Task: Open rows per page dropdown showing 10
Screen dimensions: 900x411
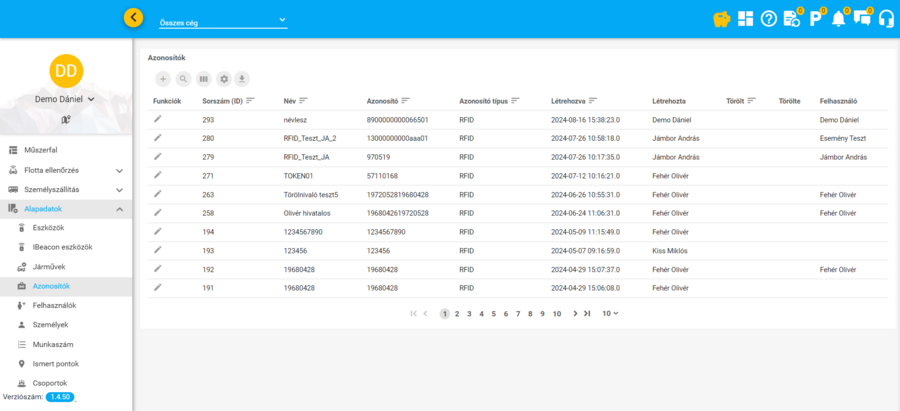Action: point(610,313)
